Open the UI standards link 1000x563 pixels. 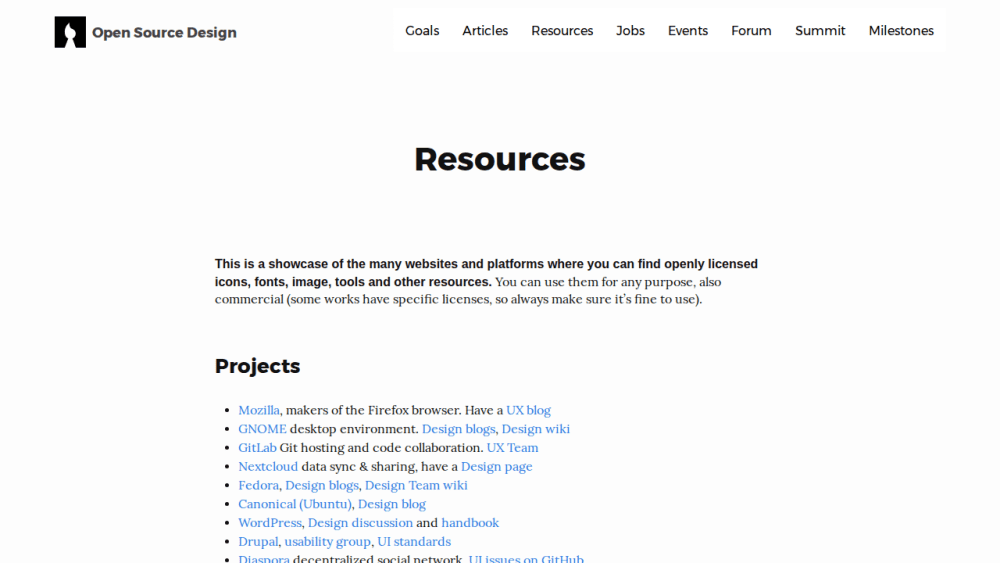click(x=414, y=541)
